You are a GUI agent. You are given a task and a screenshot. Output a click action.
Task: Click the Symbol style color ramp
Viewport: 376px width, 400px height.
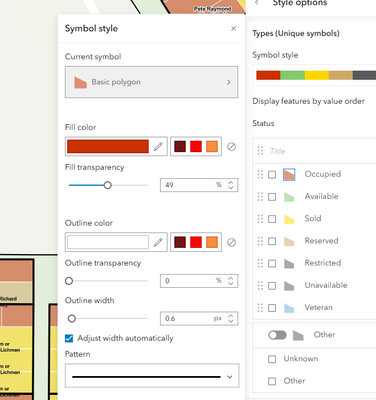[316, 75]
